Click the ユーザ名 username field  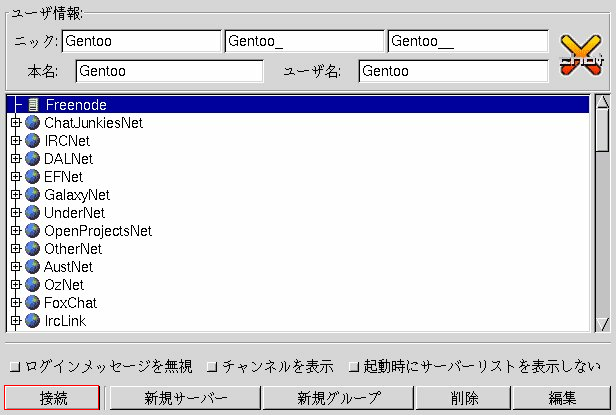[453, 71]
